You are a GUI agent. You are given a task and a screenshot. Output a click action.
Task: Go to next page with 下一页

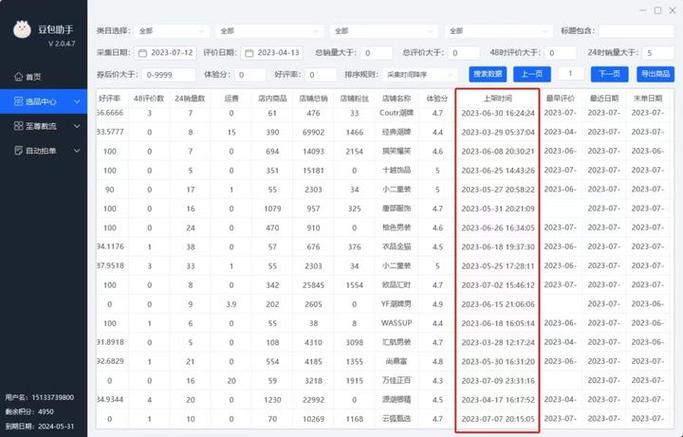coord(609,74)
